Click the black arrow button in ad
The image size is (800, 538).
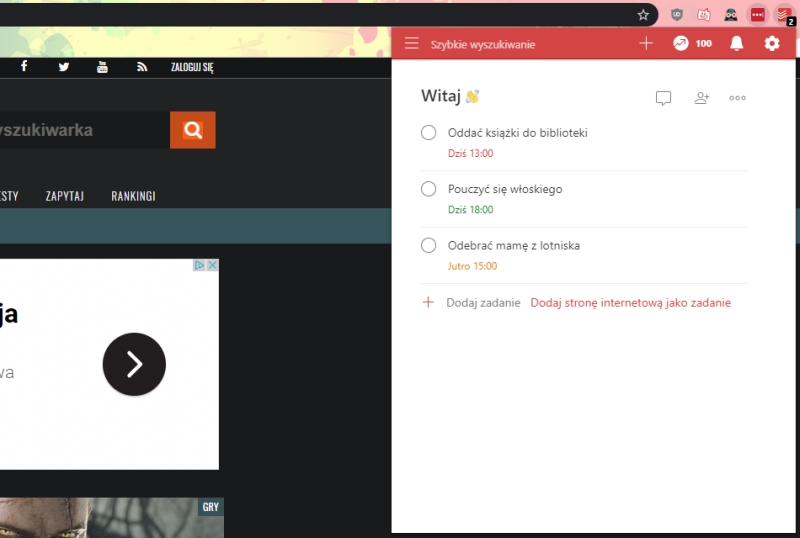134,364
